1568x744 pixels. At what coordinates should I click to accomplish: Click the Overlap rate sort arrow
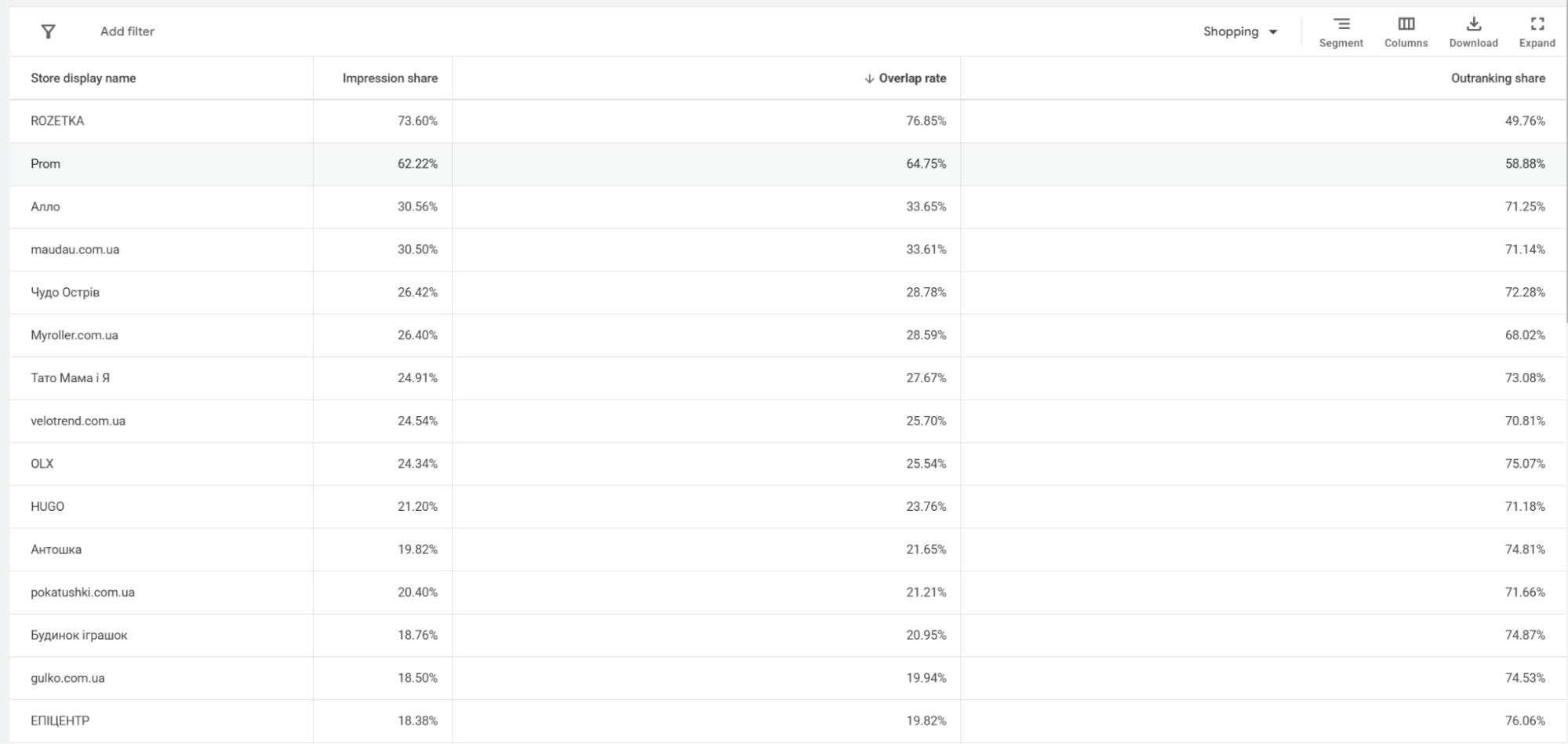[869, 78]
